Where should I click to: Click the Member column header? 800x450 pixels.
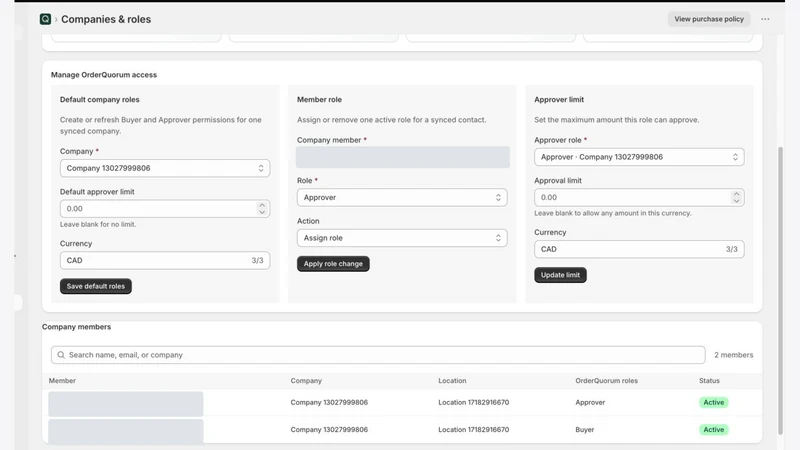click(x=62, y=381)
